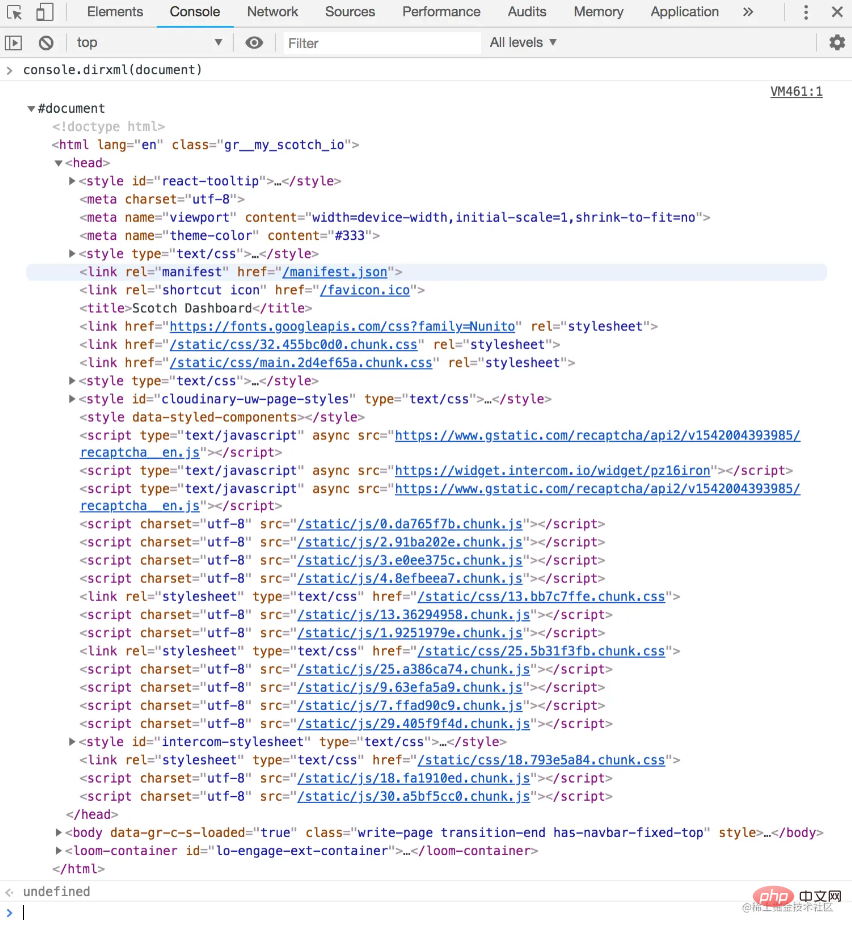
Task: Open the 25.a386ca74.chunk.js link
Action: 414,669
